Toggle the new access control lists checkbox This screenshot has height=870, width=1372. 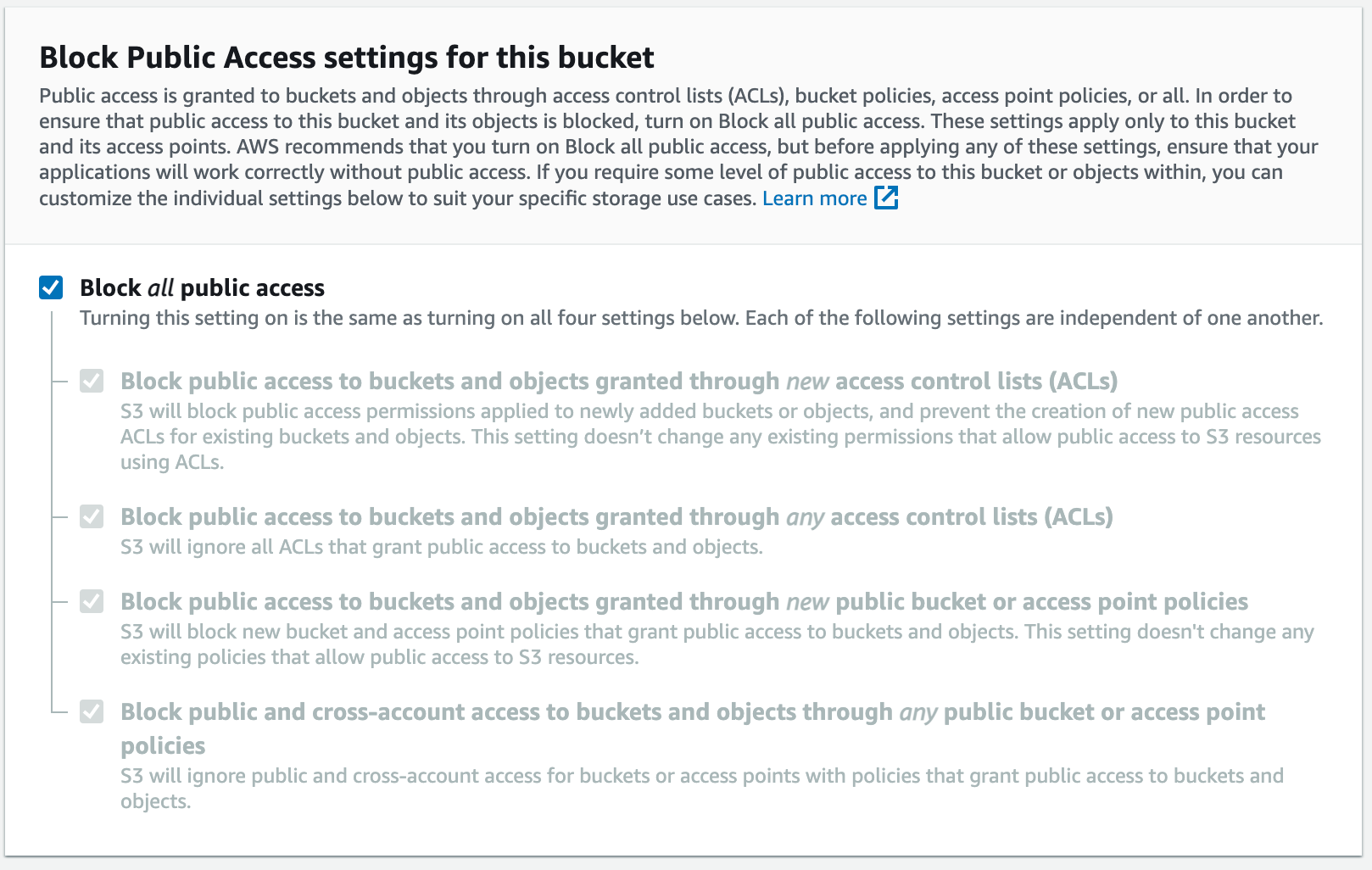(92, 381)
